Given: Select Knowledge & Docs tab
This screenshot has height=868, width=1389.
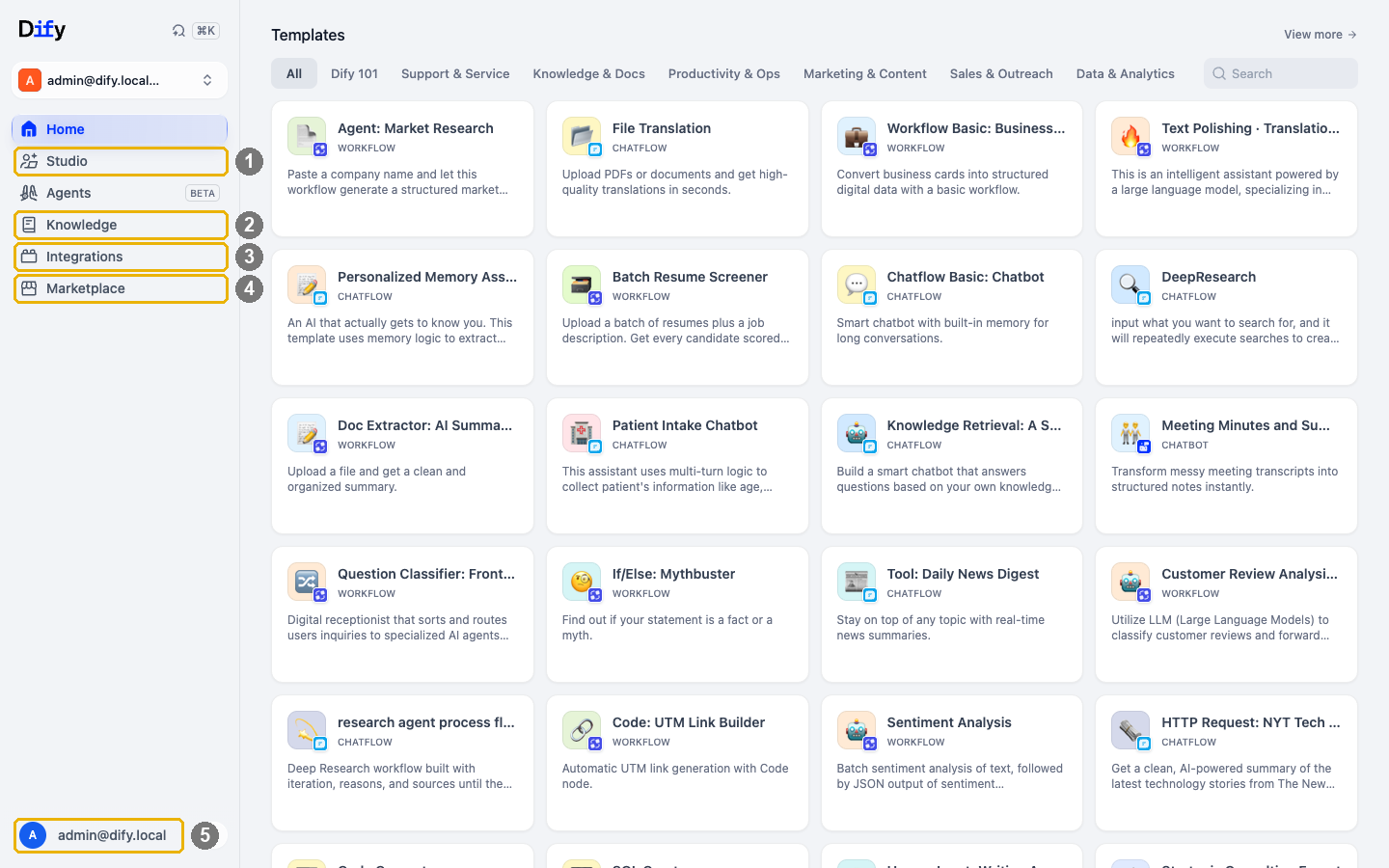Looking at the screenshot, I should coord(588,73).
